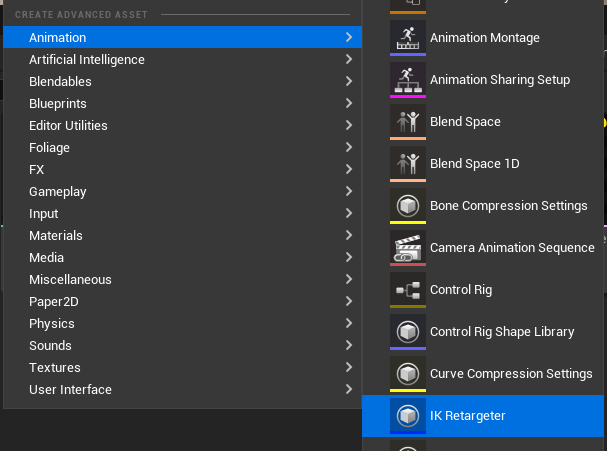607x451 pixels.
Task: Click the Gameplay label
Action: click(x=58, y=192)
